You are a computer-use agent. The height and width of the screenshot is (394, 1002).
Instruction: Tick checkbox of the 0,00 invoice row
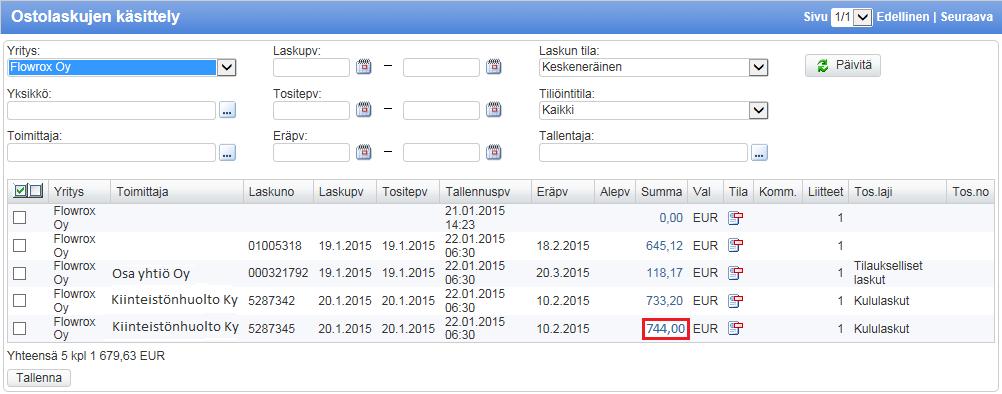(x=20, y=218)
